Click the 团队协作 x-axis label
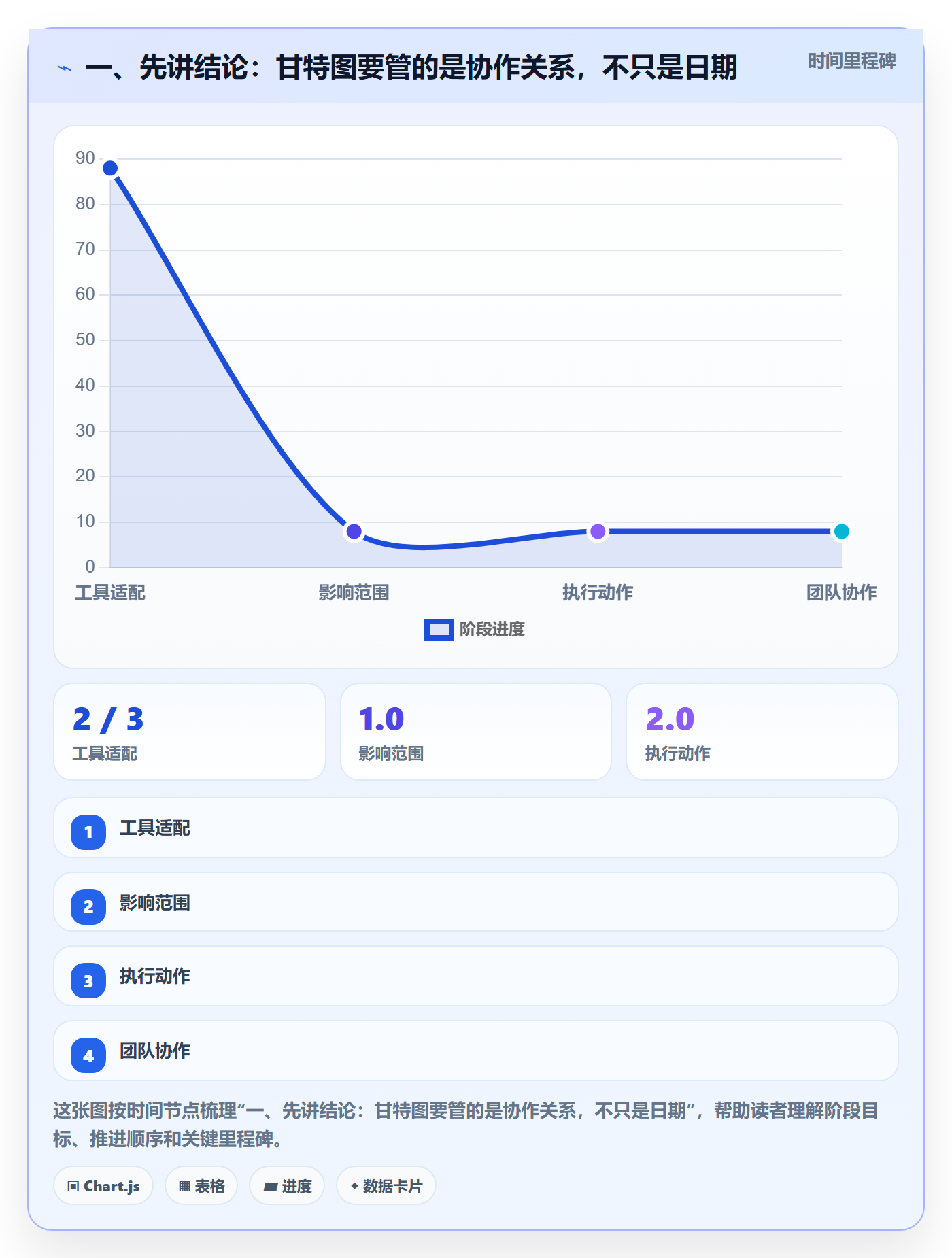 point(842,593)
